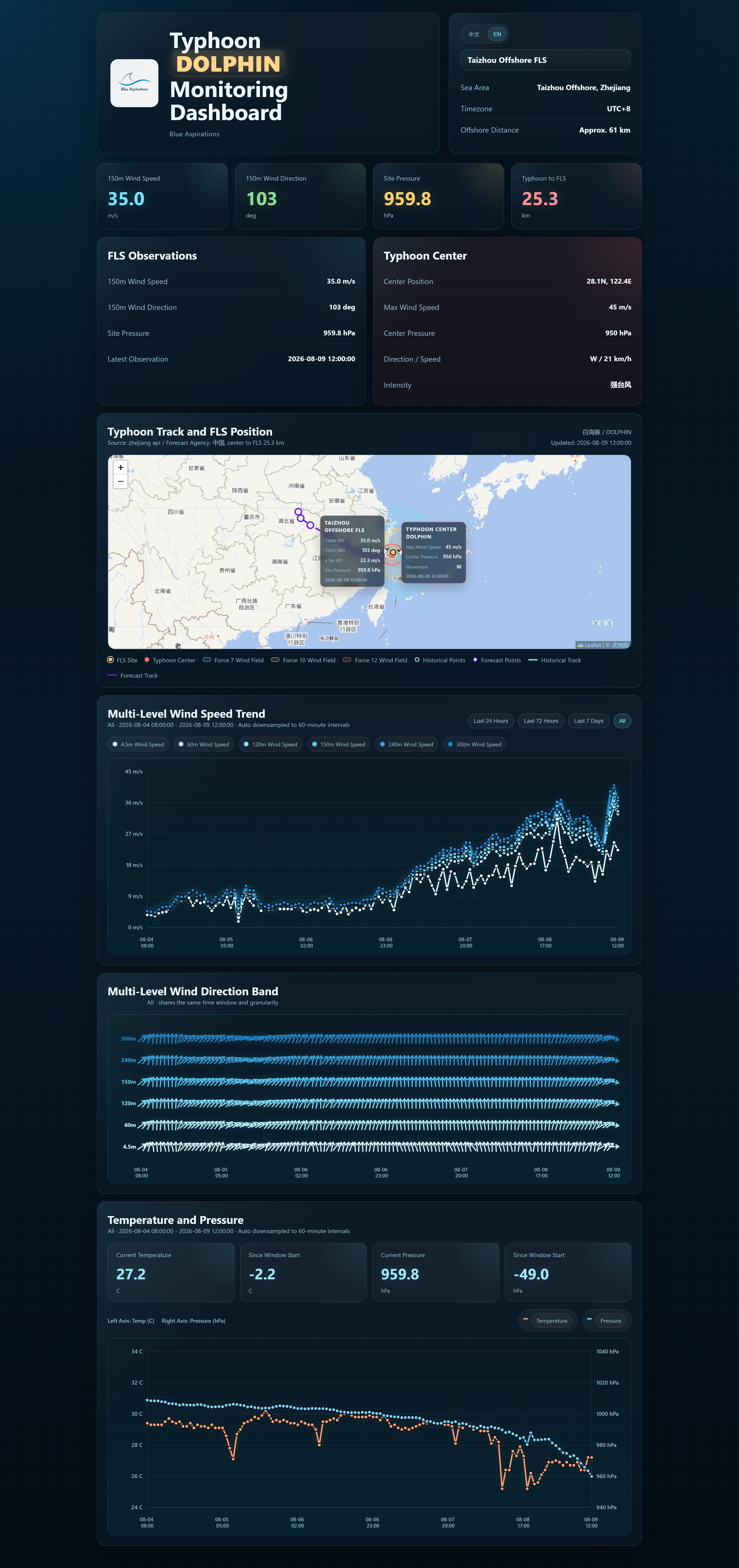
Task: Toggle 4.5m Wind Speed series
Action: (x=138, y=745)
